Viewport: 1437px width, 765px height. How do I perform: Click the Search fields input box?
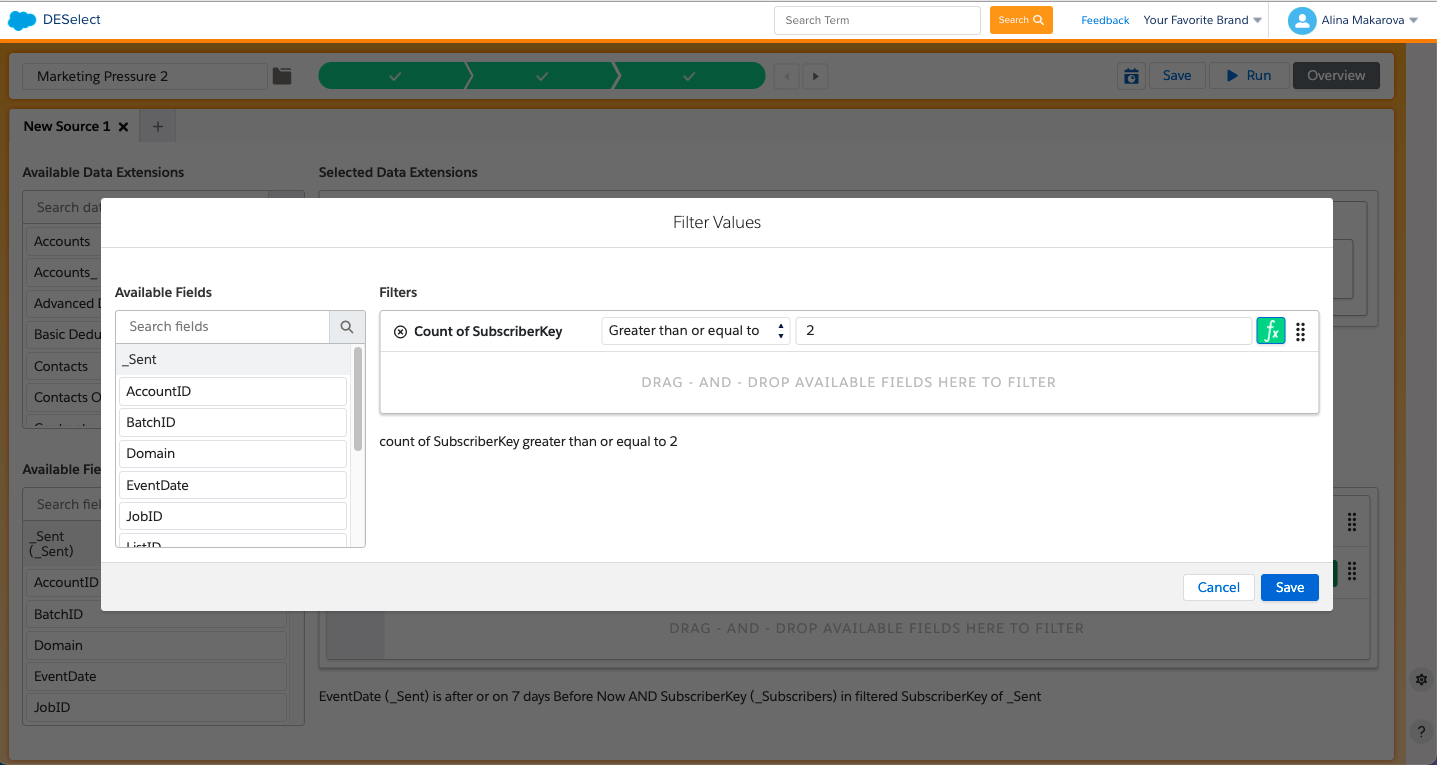point(223,327)
